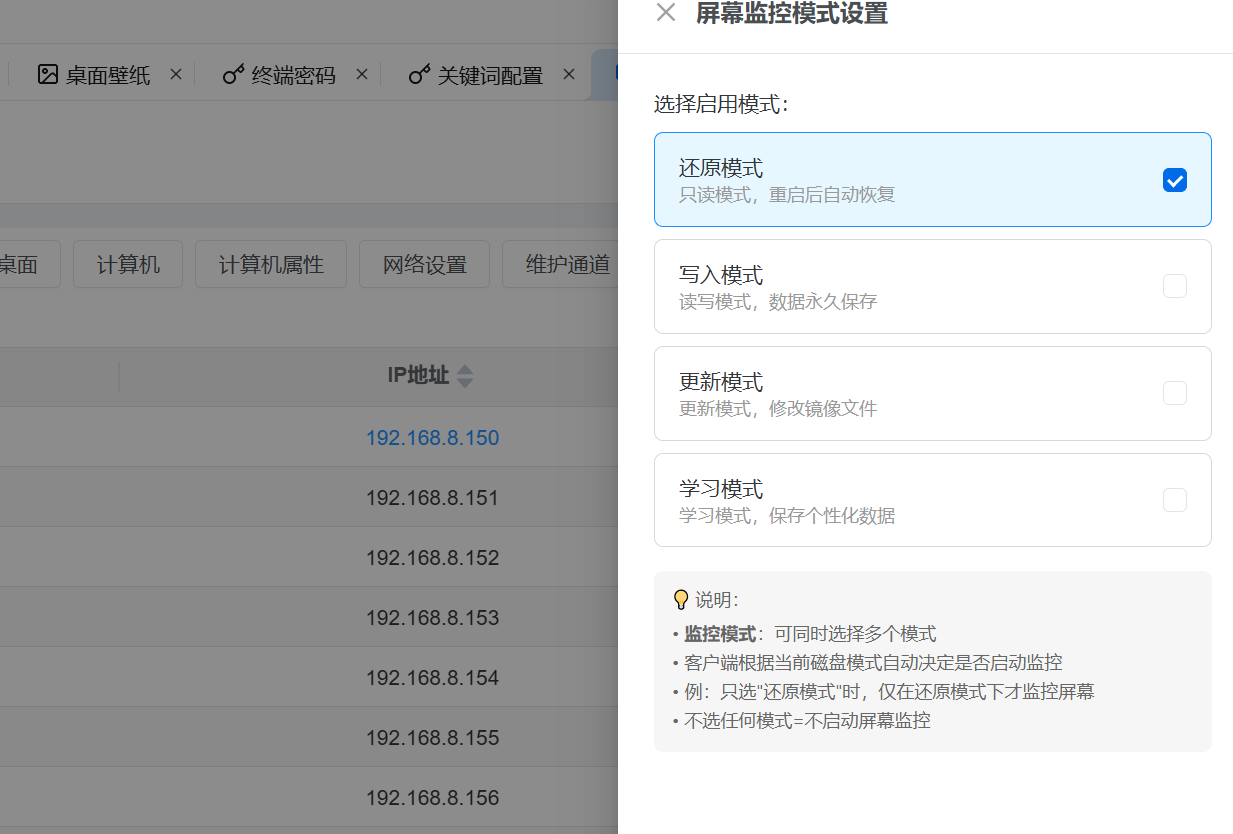Image resolution: width=1233 pixels, height=834 pixels.
Task: Close the 屏幕监控模式设置 panel
Action: click(666, 13)
